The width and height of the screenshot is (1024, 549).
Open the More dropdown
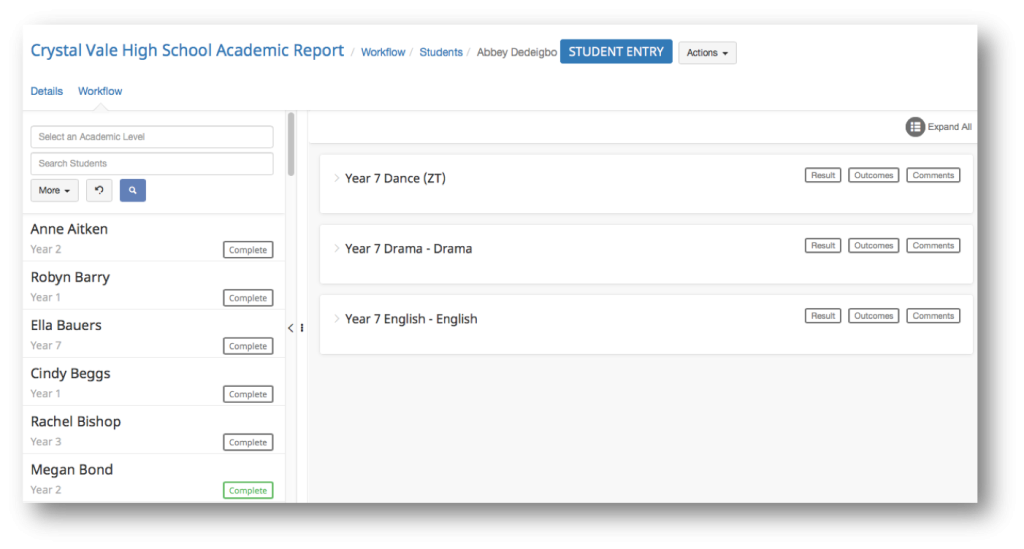tap(54, 191)
